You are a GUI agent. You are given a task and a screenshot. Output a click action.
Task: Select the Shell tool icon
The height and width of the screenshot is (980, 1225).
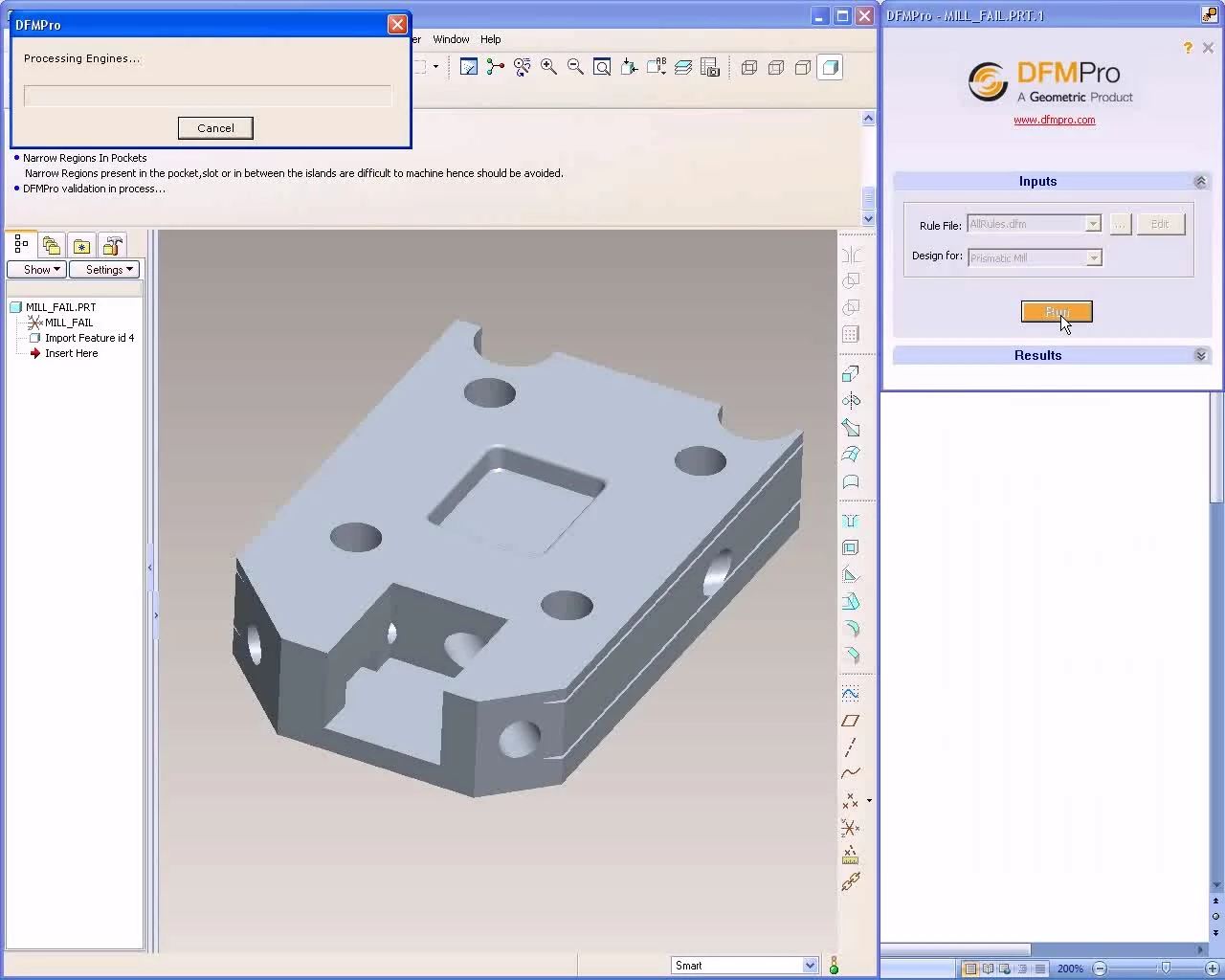click(x=851, y=548)
